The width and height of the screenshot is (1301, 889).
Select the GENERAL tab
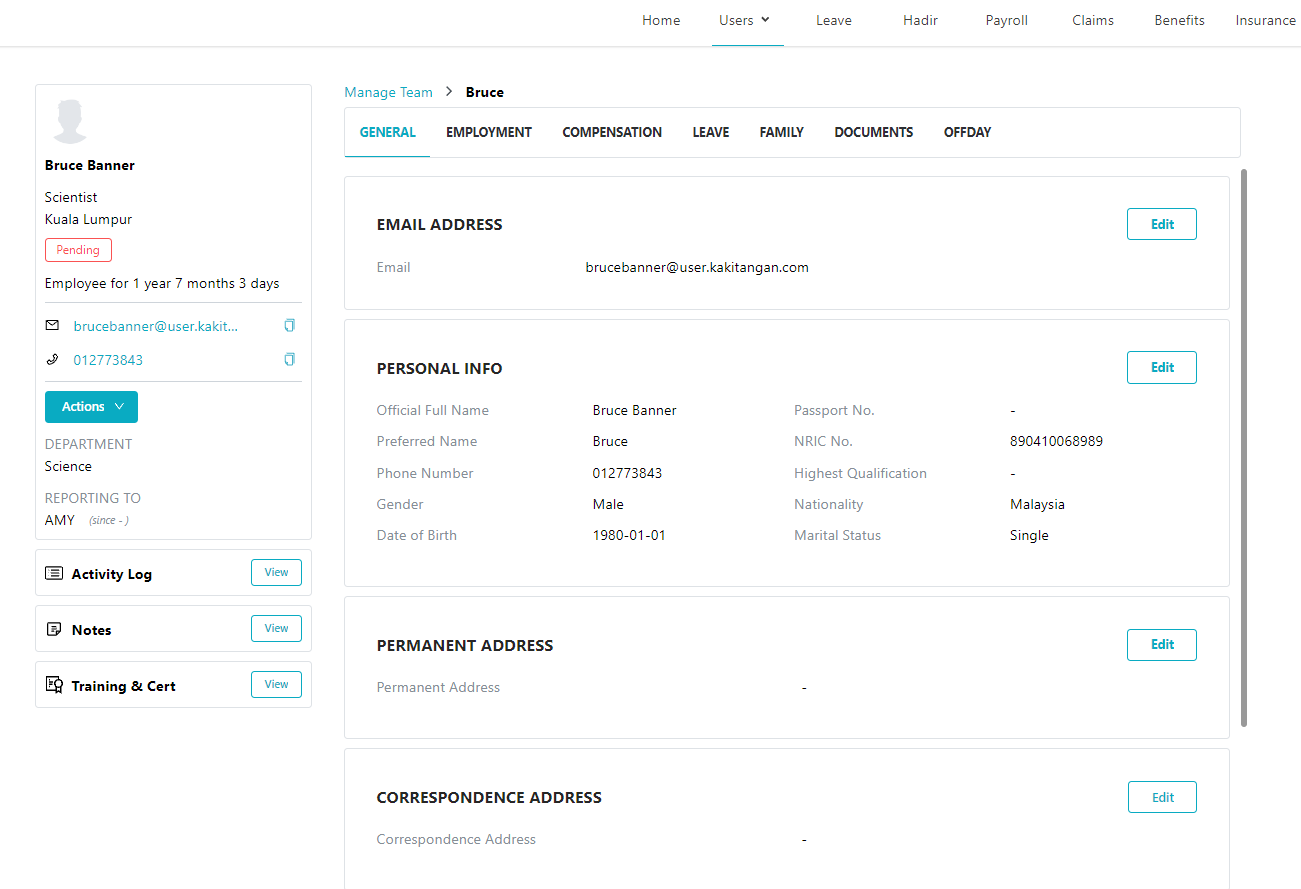click(387, 132)
